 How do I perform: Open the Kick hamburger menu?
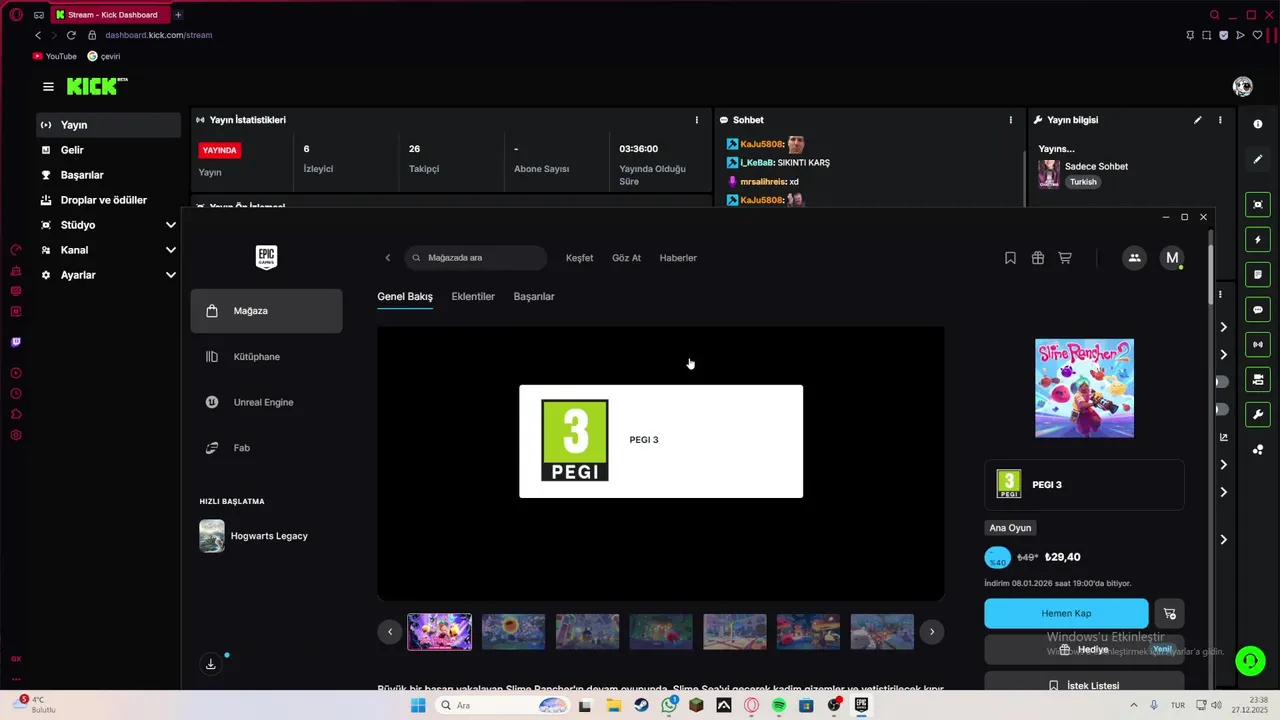click(x=48, y=87)
